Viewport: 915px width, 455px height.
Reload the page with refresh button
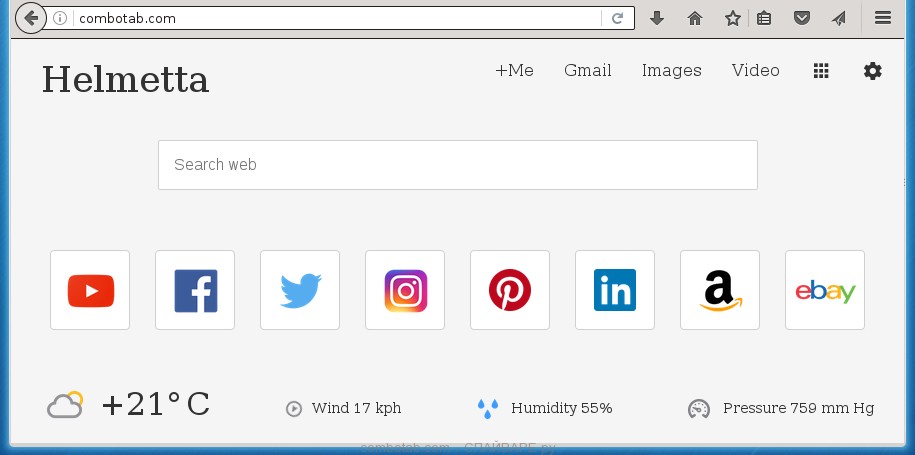(618, 18)
